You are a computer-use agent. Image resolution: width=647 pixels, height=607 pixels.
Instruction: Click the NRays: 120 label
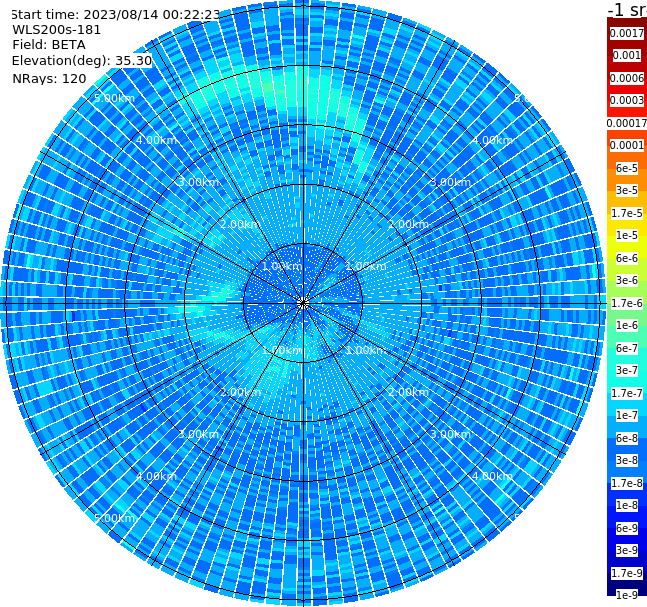[x=49, y=78]
